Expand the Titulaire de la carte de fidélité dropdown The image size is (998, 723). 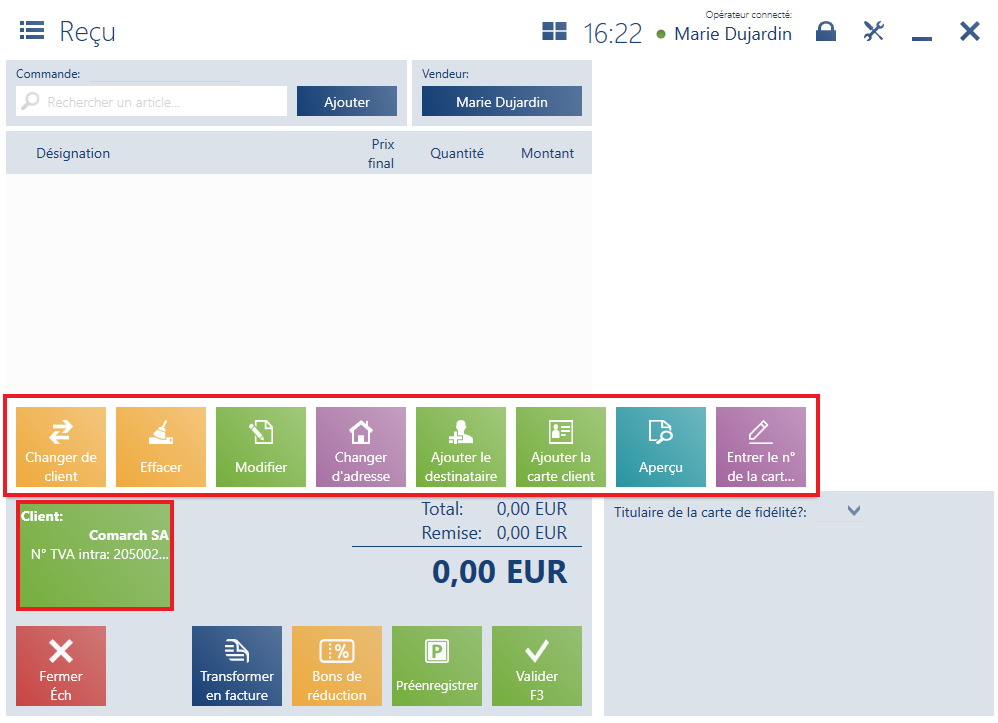click(854, 510)
